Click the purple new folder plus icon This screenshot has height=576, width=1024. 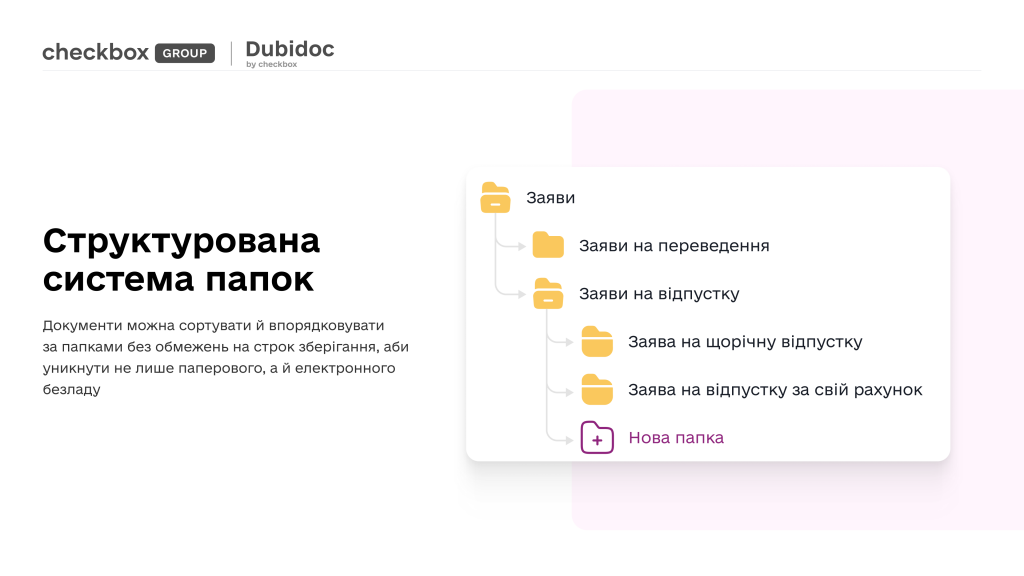point(597,438)
